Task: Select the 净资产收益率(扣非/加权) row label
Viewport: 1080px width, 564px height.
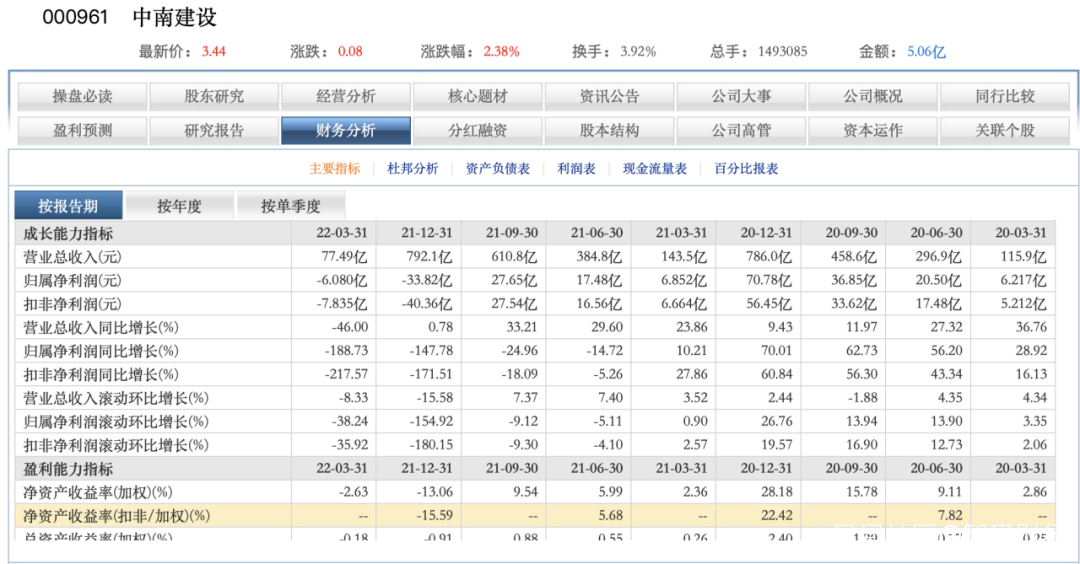Action: [x=116, y=516]
